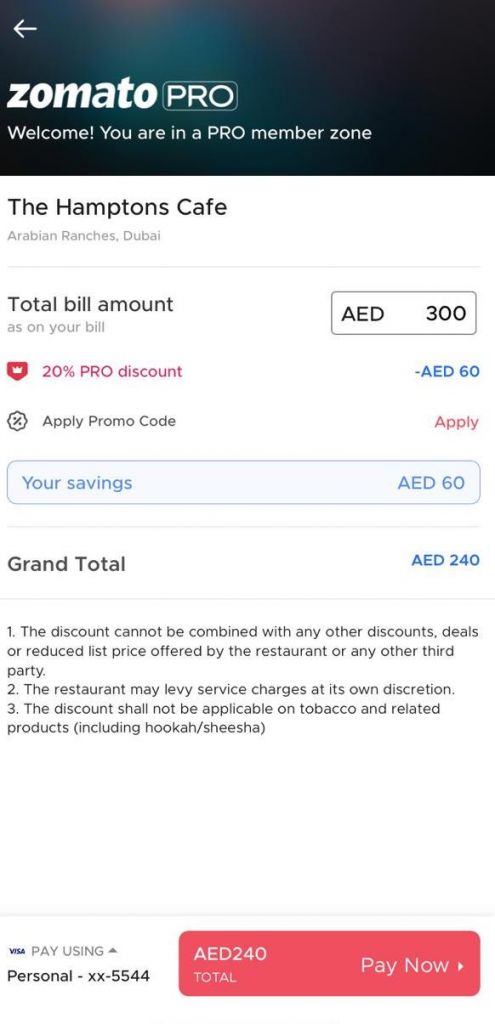Click the Visa card icon
The image size is (495, 1024).
pos(17,952)
